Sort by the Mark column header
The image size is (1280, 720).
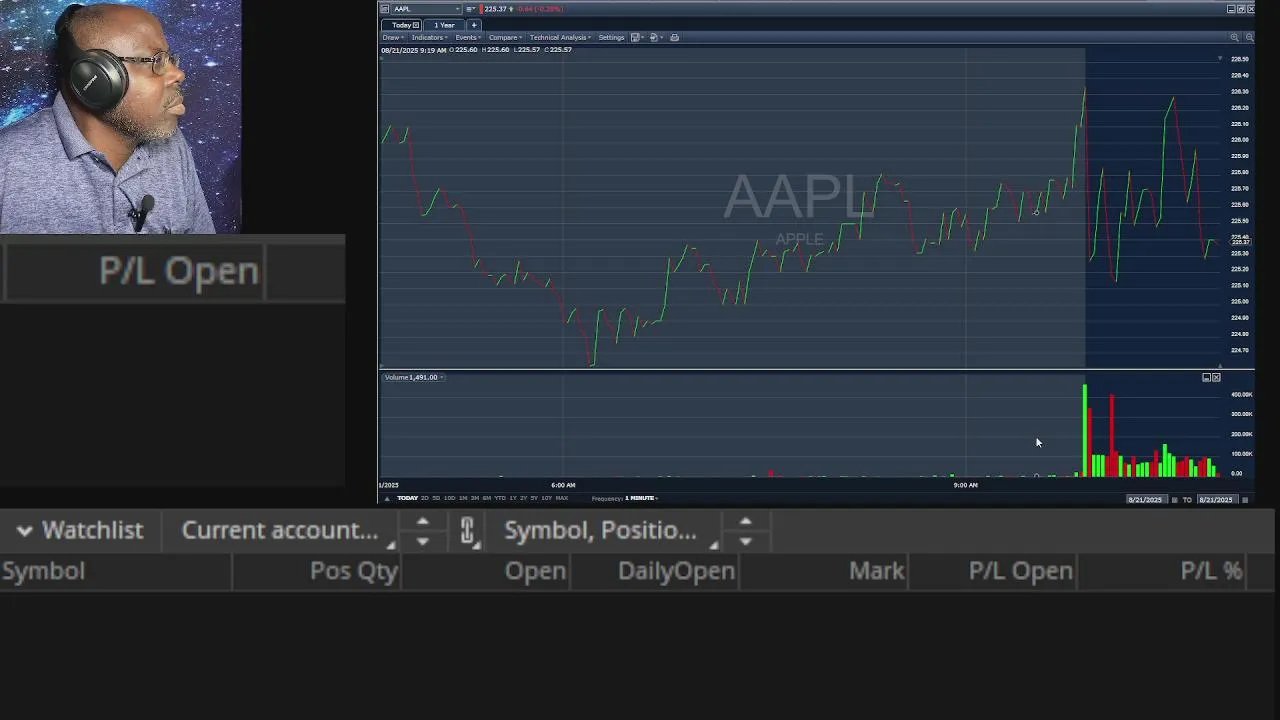[x=877, y=571]
